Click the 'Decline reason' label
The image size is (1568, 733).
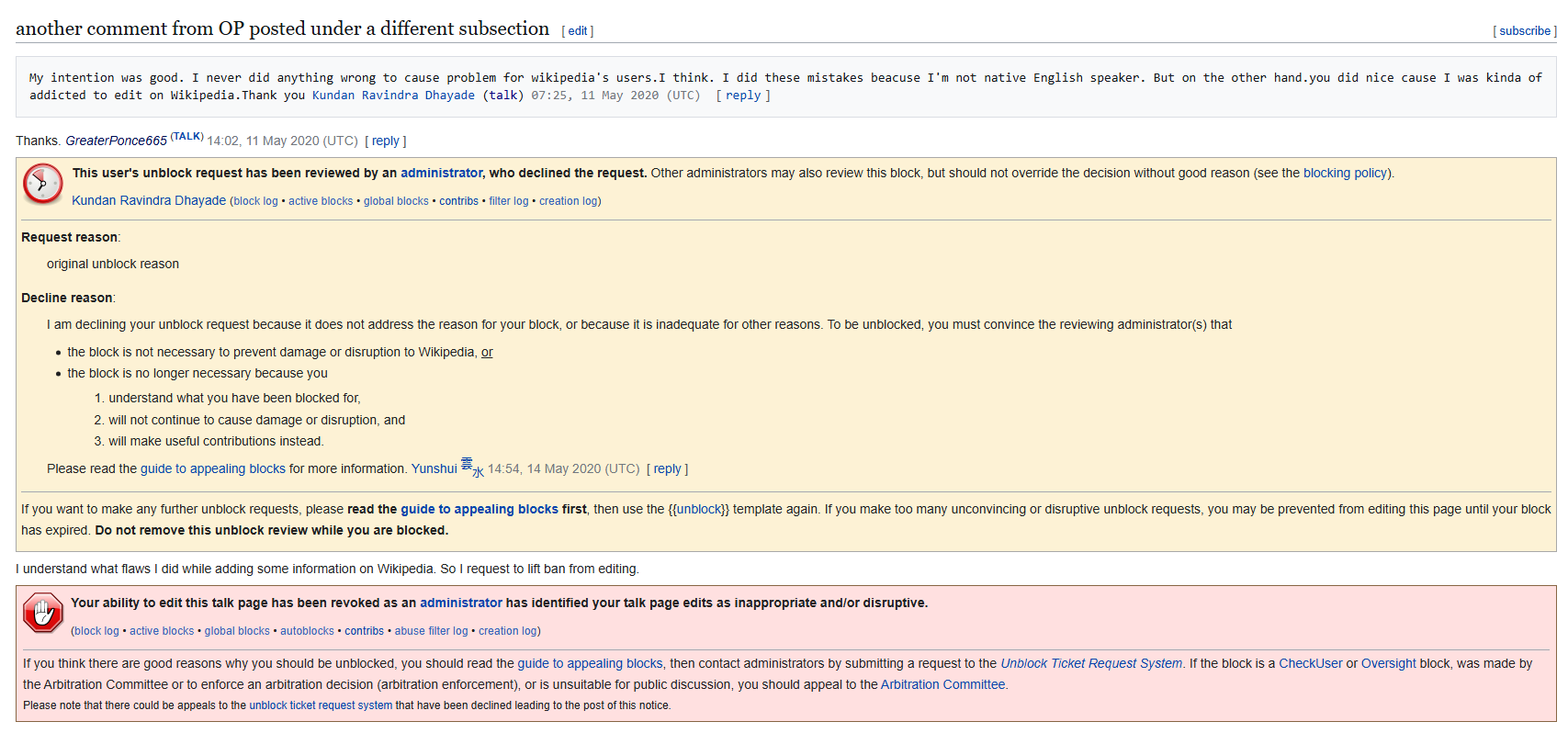click(67, 298)
